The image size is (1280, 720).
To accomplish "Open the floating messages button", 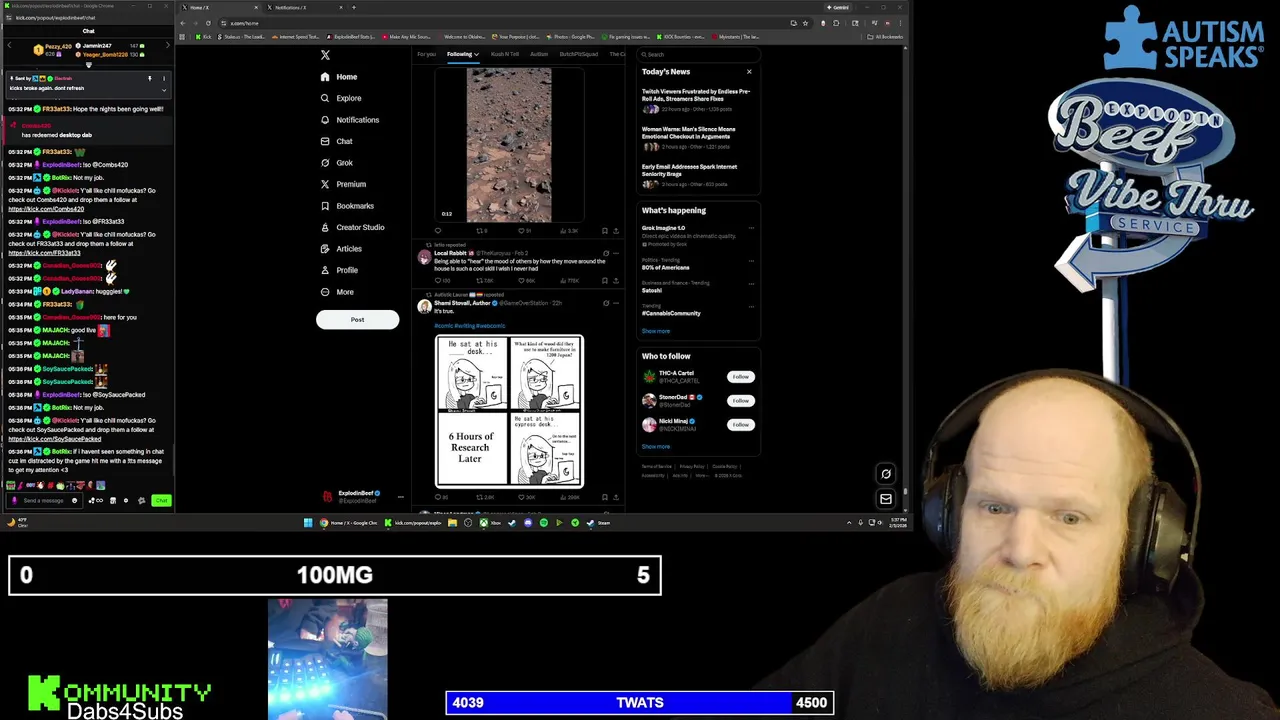I will point(886,499).
